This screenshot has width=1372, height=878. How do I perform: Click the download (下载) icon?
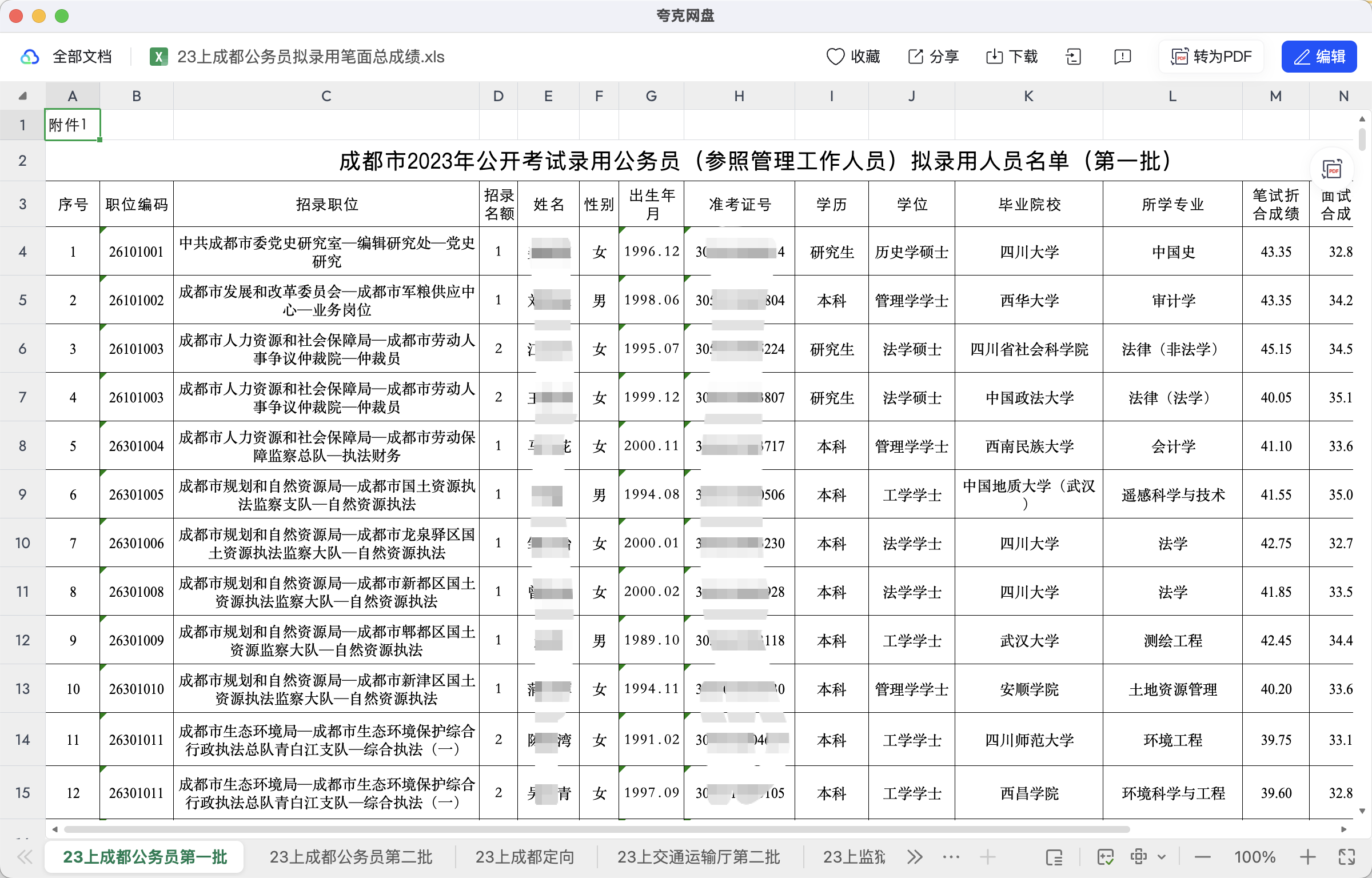point(1011,57)
